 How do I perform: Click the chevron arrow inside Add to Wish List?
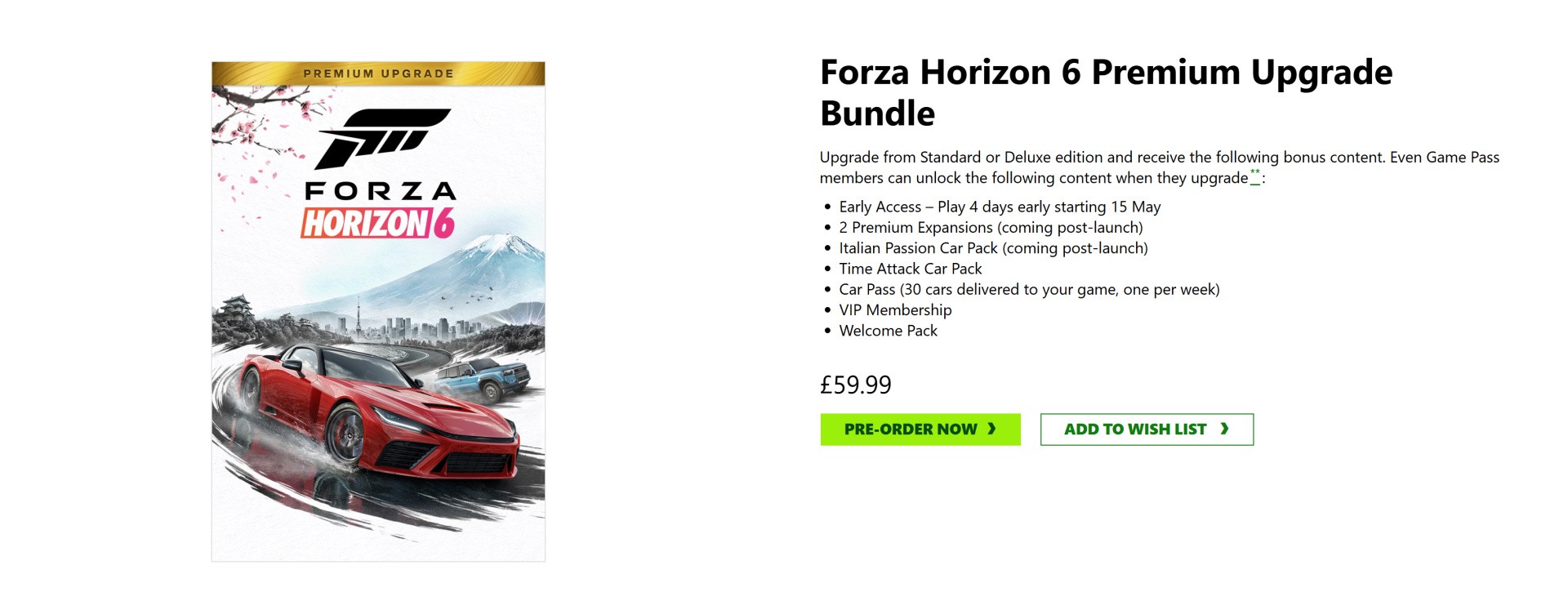1223,429
